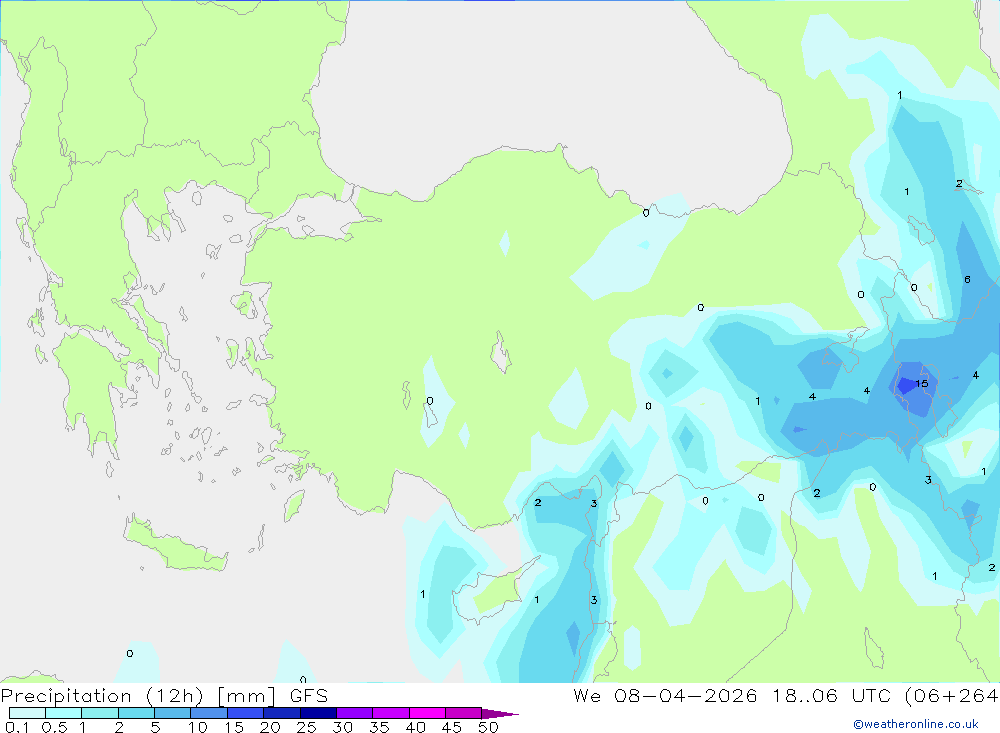Click the '10' legend scale label

coord(198,727)
